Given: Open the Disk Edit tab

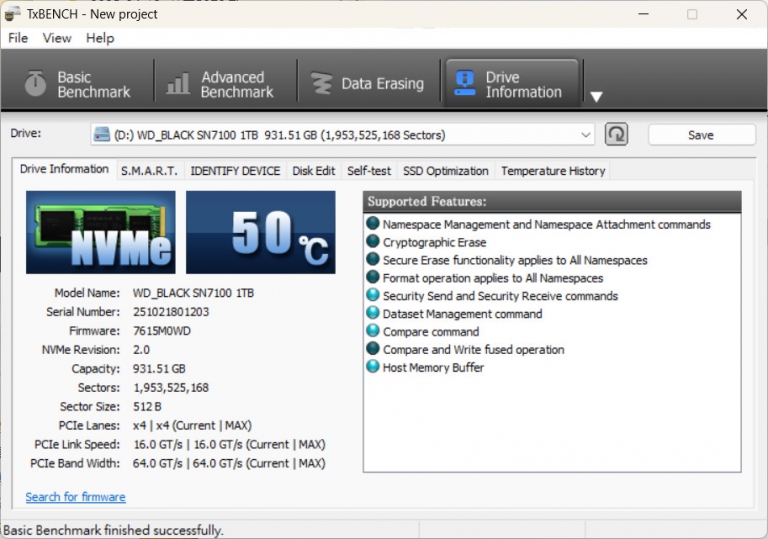Looking at the screenshot, I should tap(313, 171).
